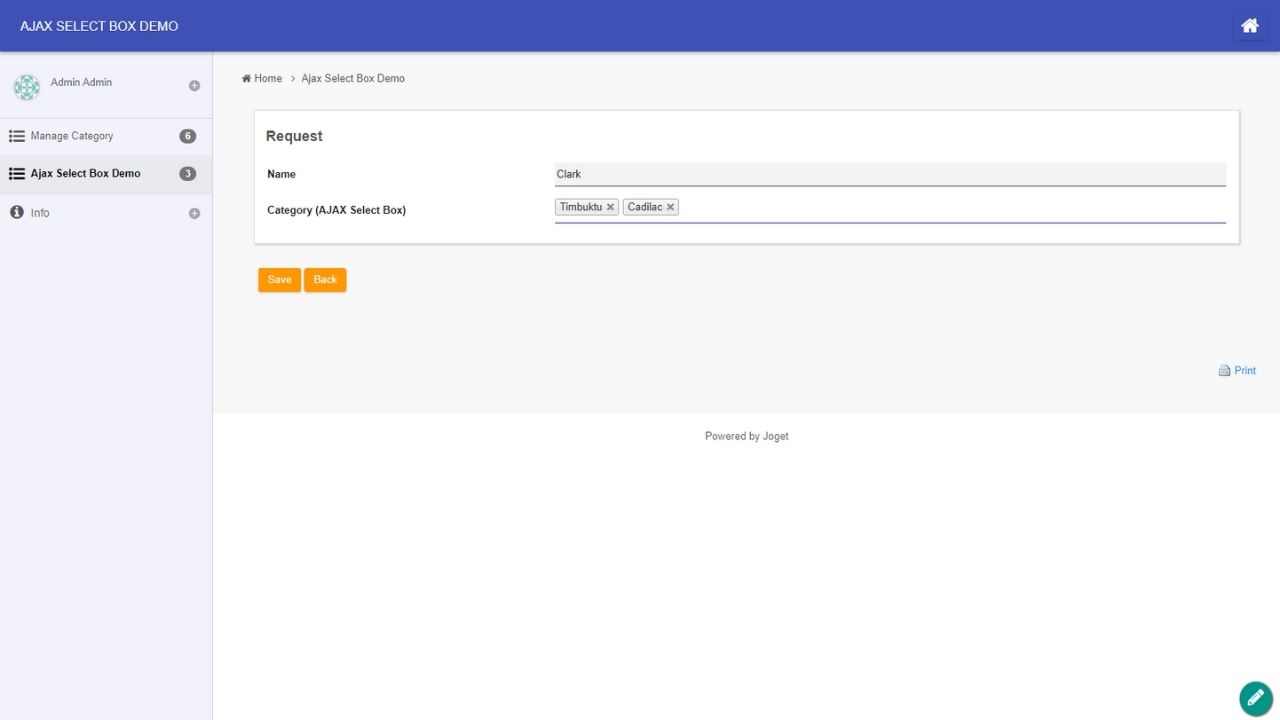Click the Manage Category count badge 6
Viewport: 1280px width, 720px height.
click(x=187, y=136)
